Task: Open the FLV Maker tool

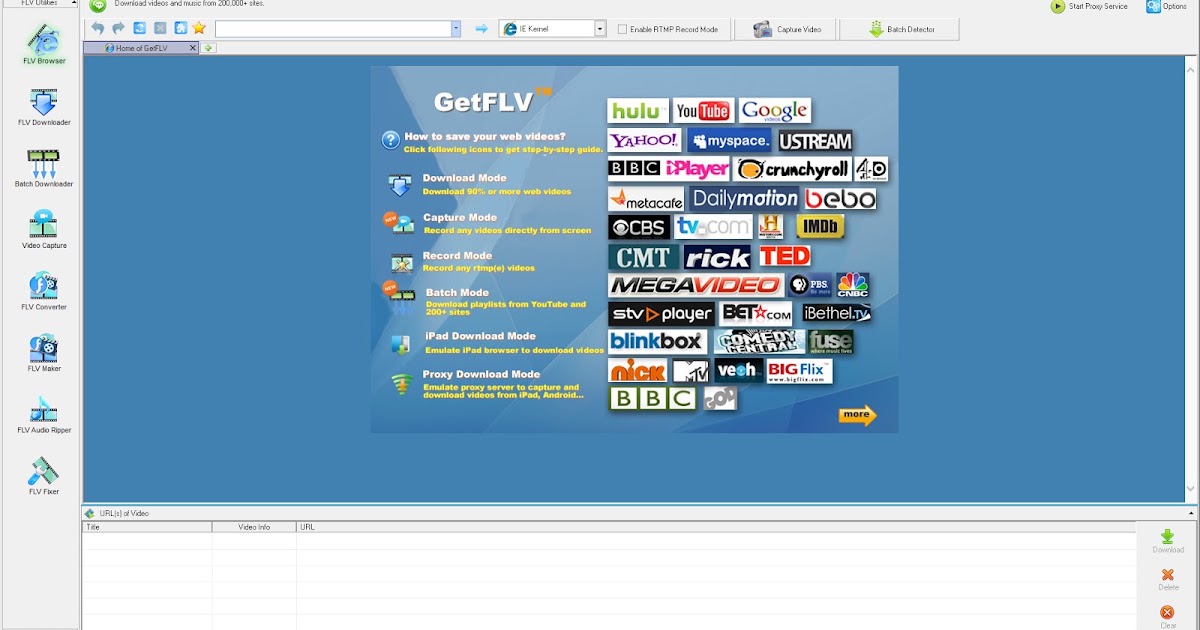Action: coord(44,353)
